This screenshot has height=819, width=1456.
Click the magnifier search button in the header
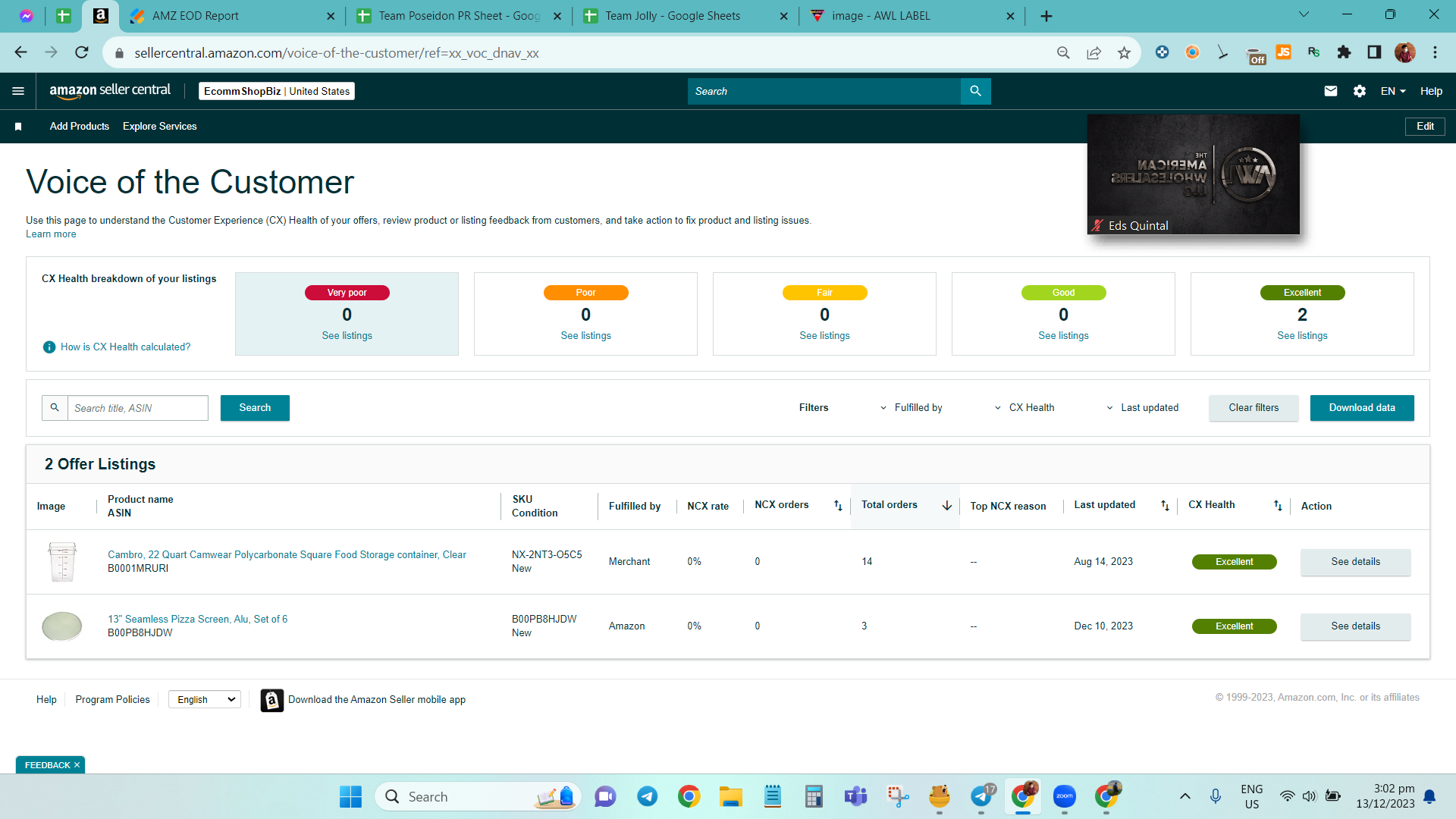975,91
